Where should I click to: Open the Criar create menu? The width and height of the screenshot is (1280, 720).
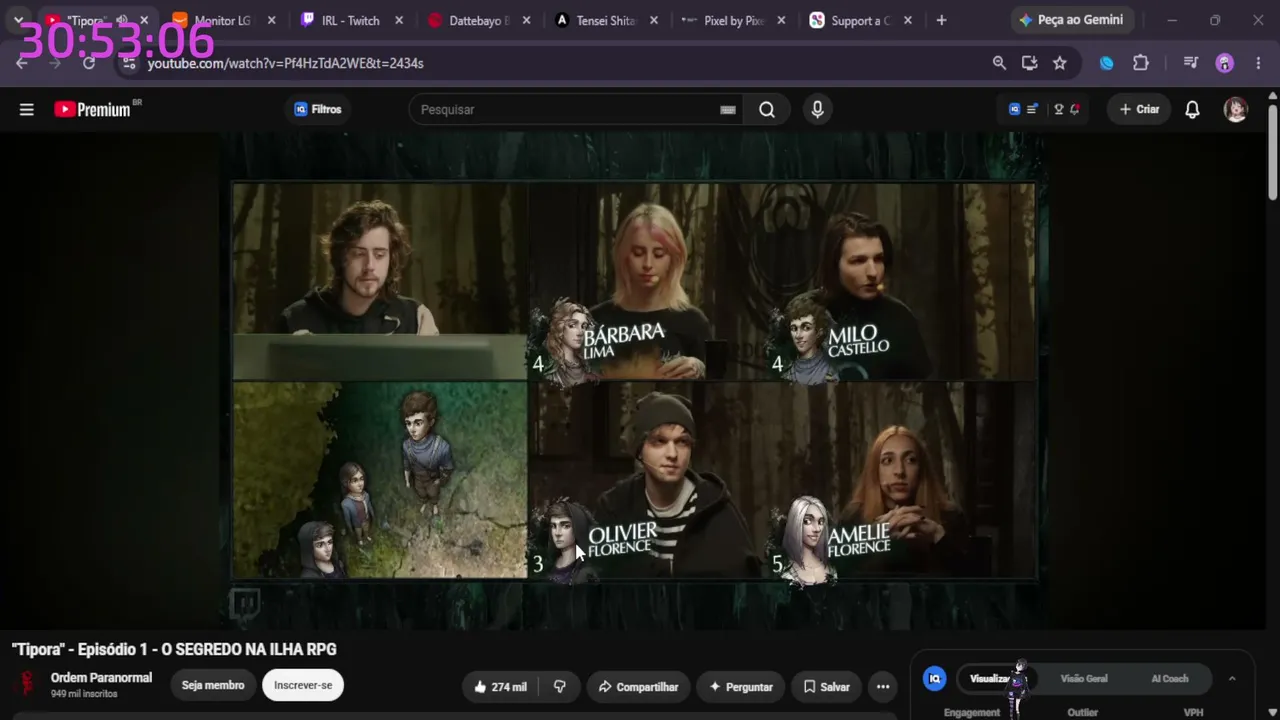[1139, 110]
